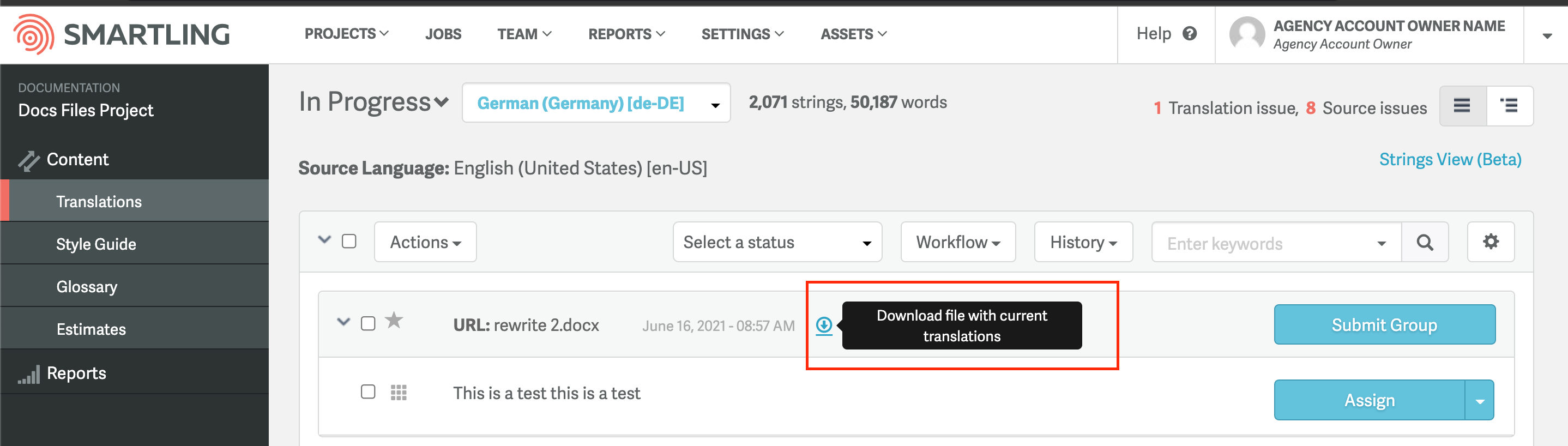
Task: Click the Docs Files Project title
Action: [86, 110]
